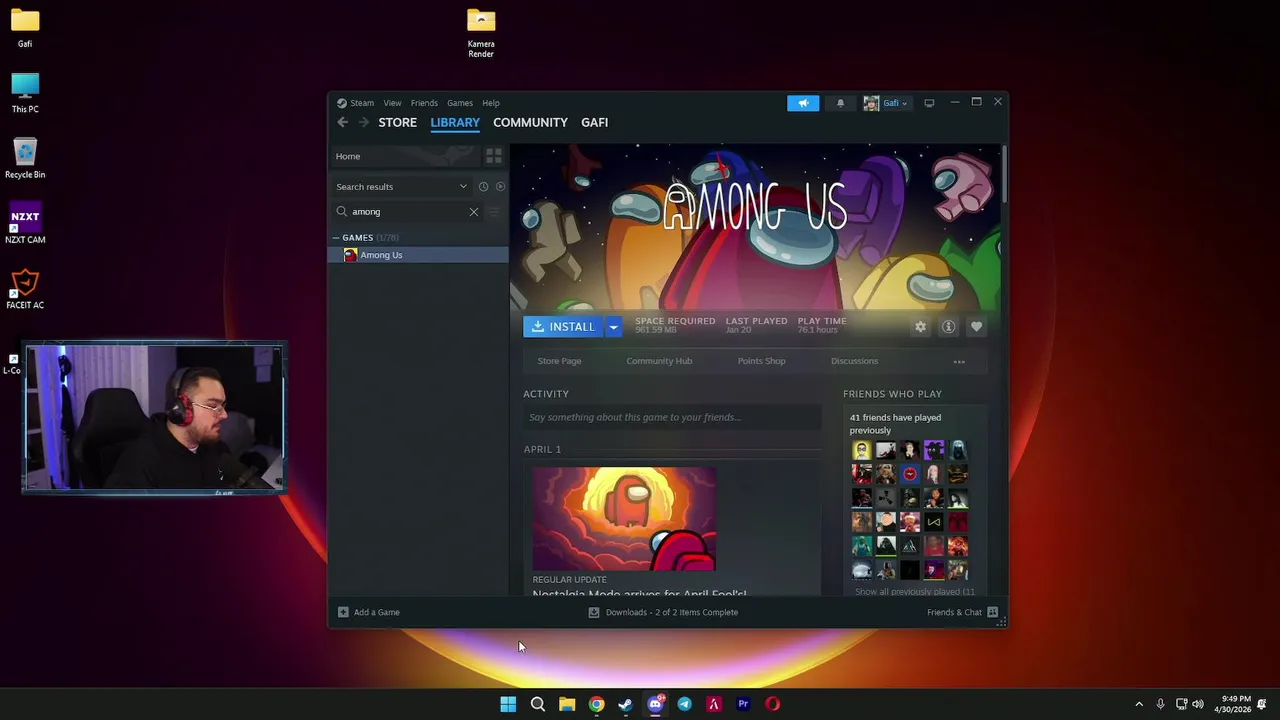
Task: Open the Games menu
Action: coord(460,103)
